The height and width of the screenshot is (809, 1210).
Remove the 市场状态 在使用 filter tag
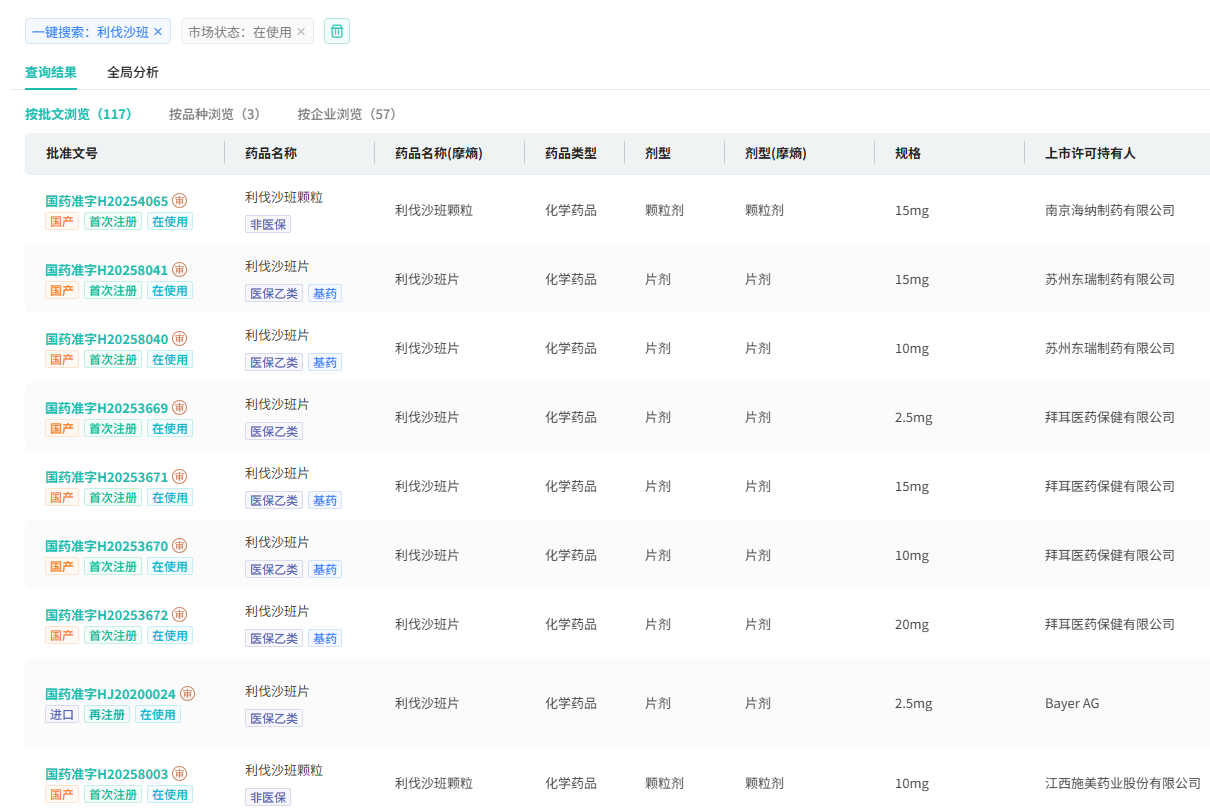301,32
